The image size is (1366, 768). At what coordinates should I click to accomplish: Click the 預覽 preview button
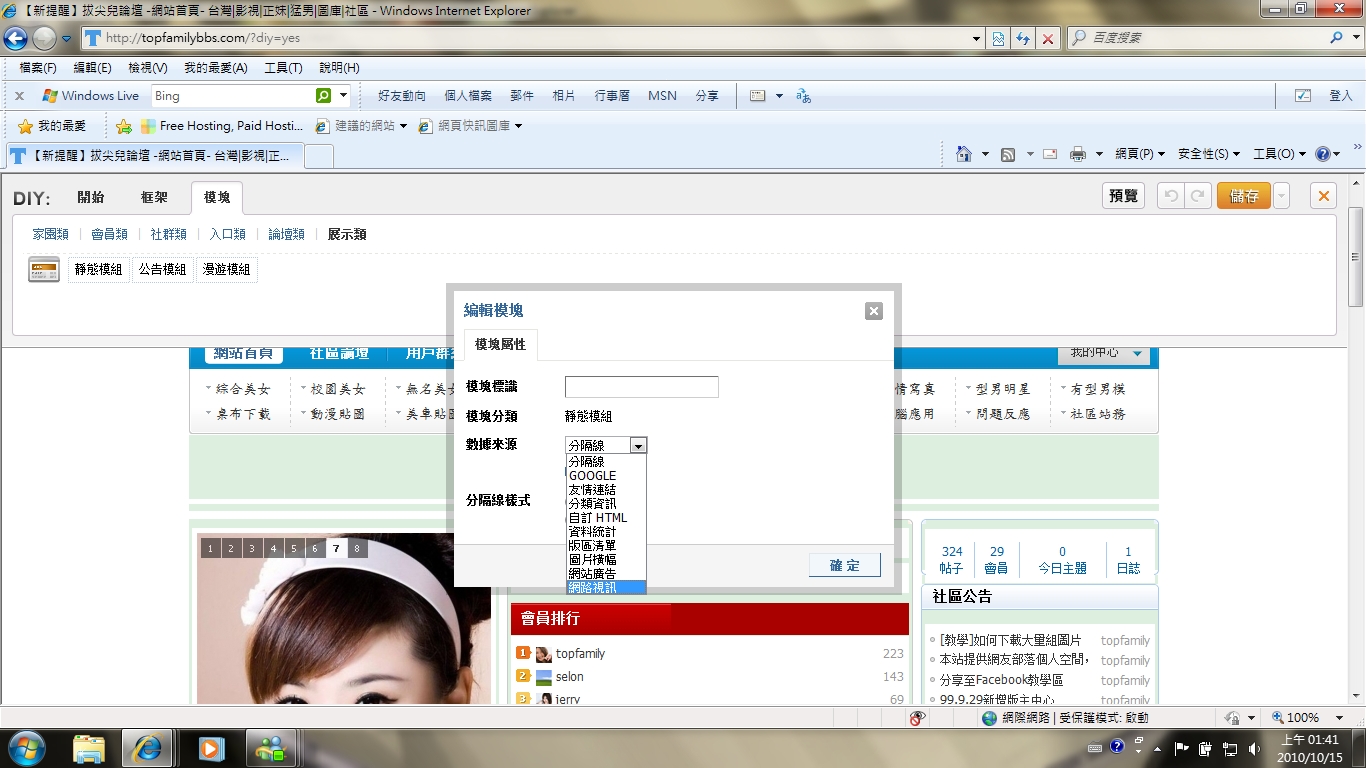point(1124,196)
